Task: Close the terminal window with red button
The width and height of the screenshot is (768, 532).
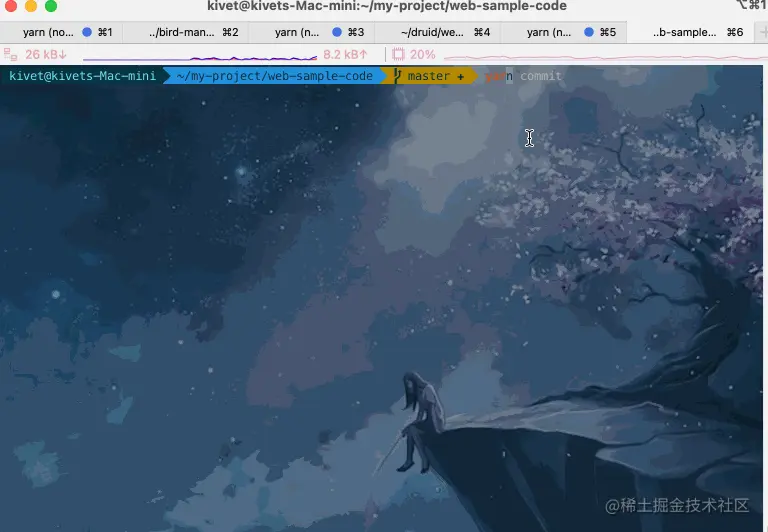Action: point(10,5)
